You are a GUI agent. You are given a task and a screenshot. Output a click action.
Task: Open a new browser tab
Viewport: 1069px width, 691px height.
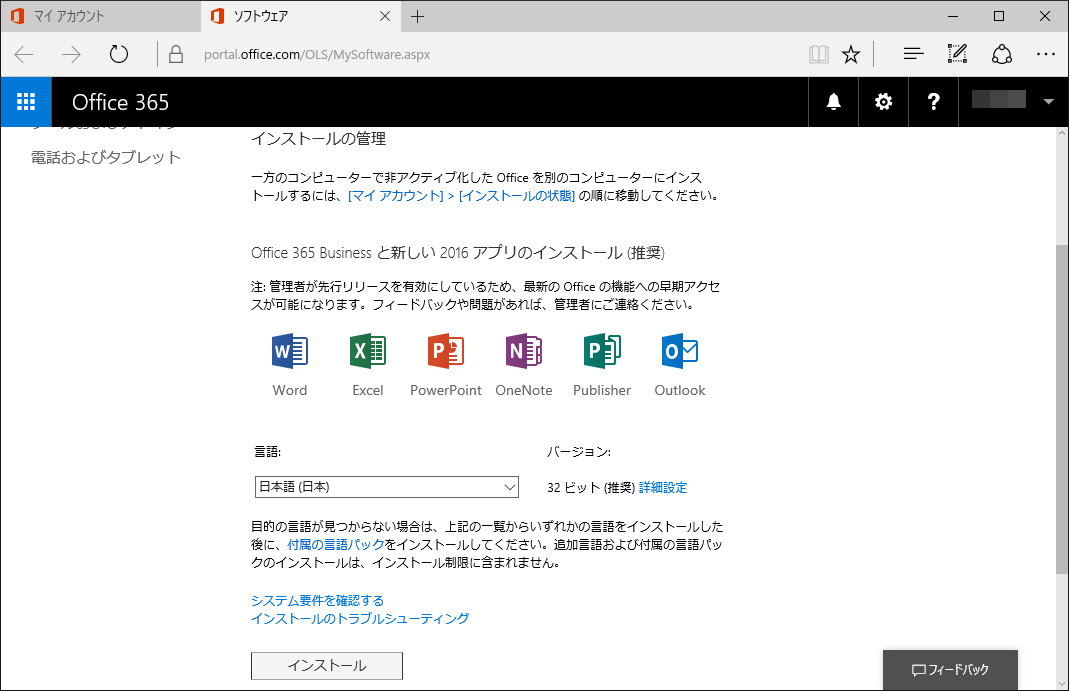(418, 16)
